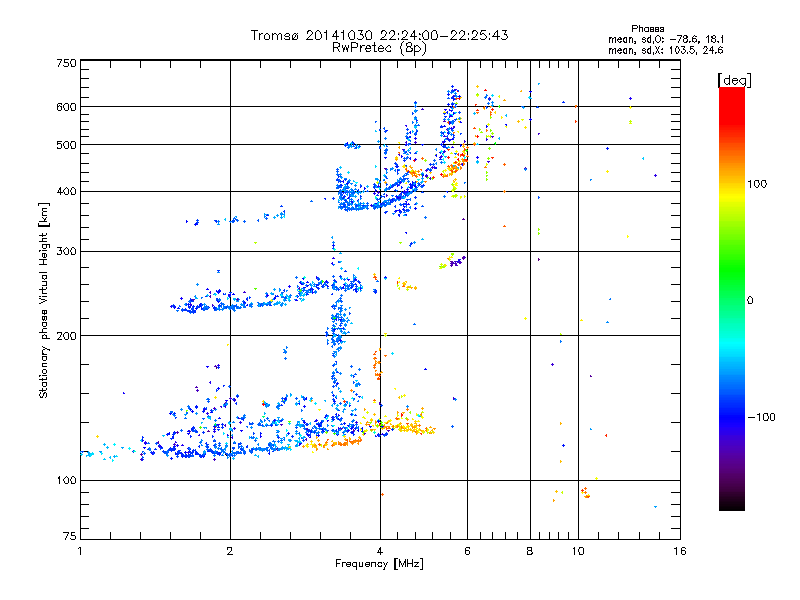Click the y-axis tick label "300"
The image size is (800, 600).
[67, 251]
